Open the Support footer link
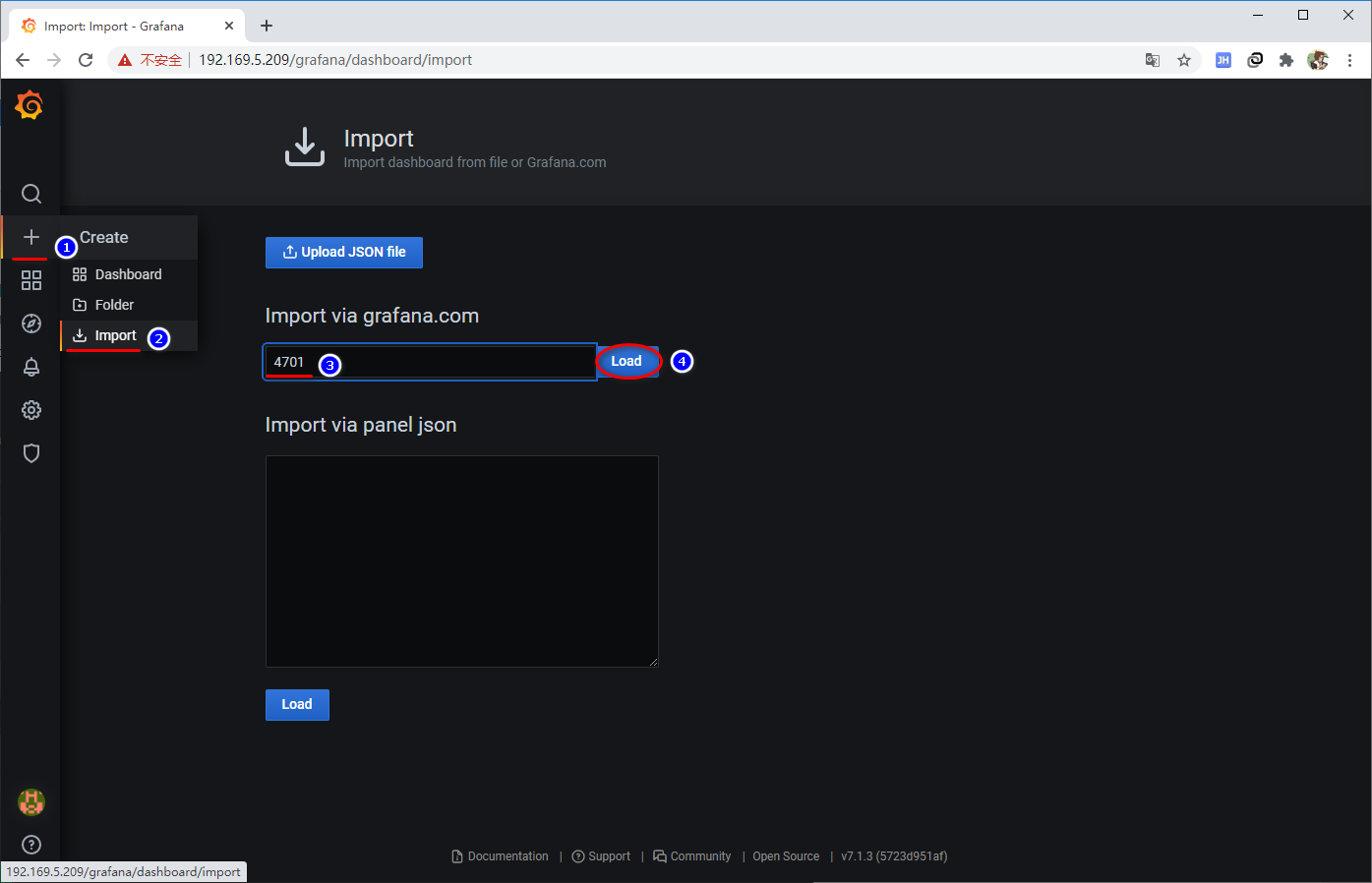The height and width of the screenshot is (883, 1372). (x=601, y=856)
